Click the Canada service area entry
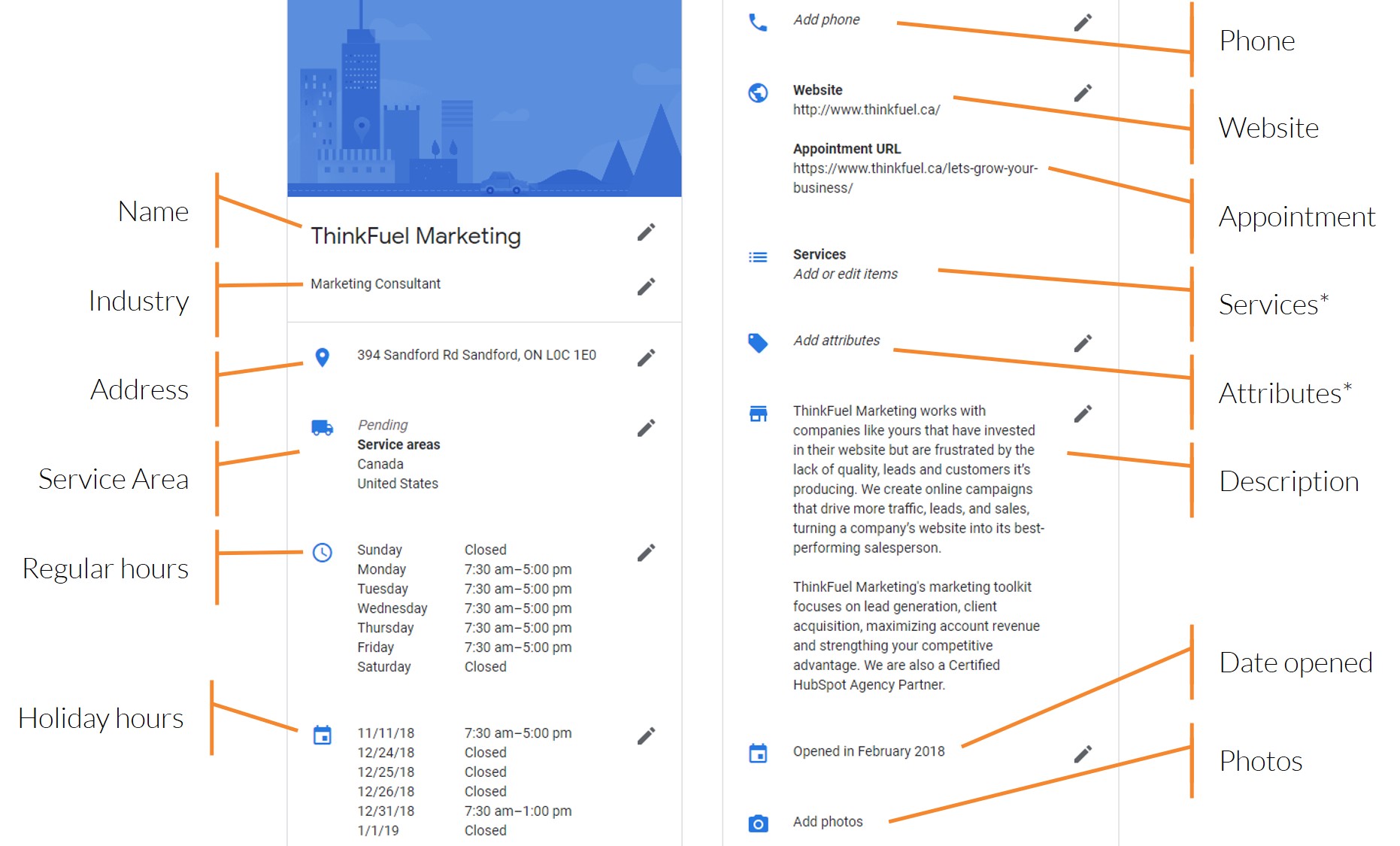1400x846 pixels. coord(380,464)
